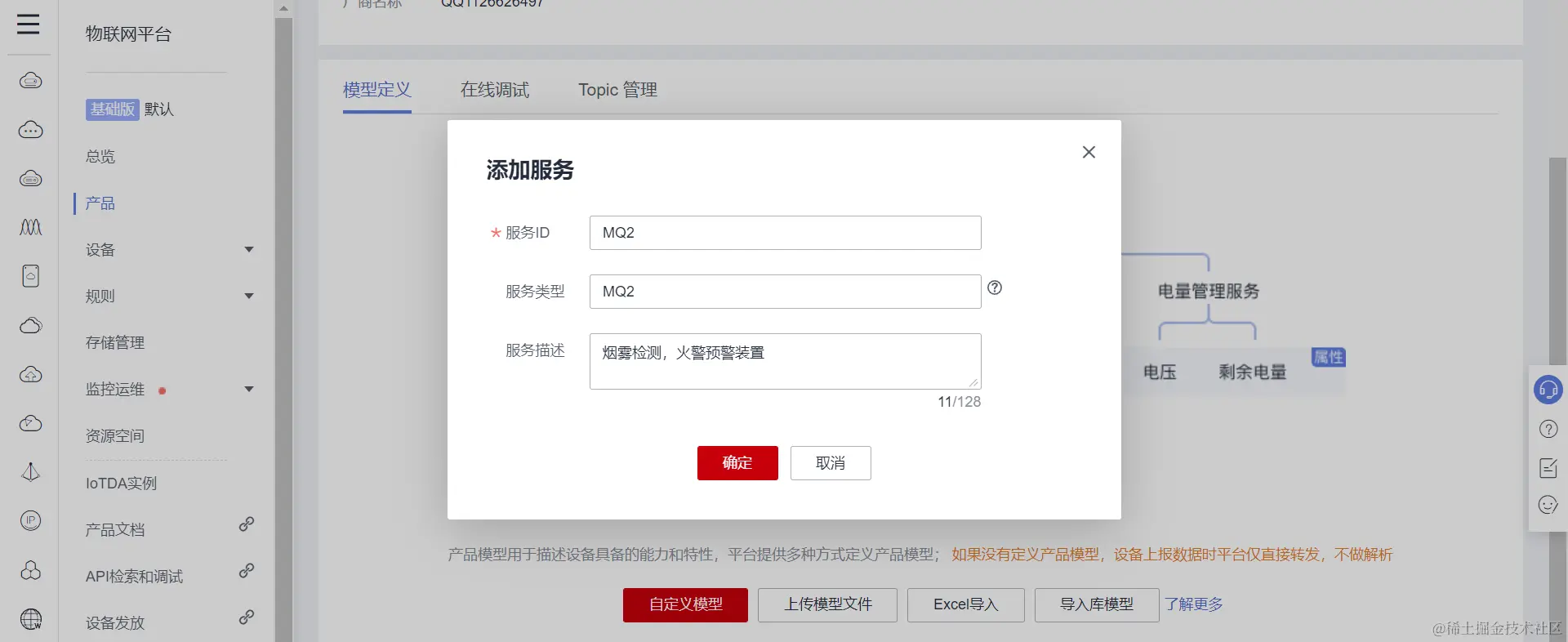Viewport: 1568px width, 642px height.
Task: Open 资源空间 in the side menu
Action: pos(115,436)
